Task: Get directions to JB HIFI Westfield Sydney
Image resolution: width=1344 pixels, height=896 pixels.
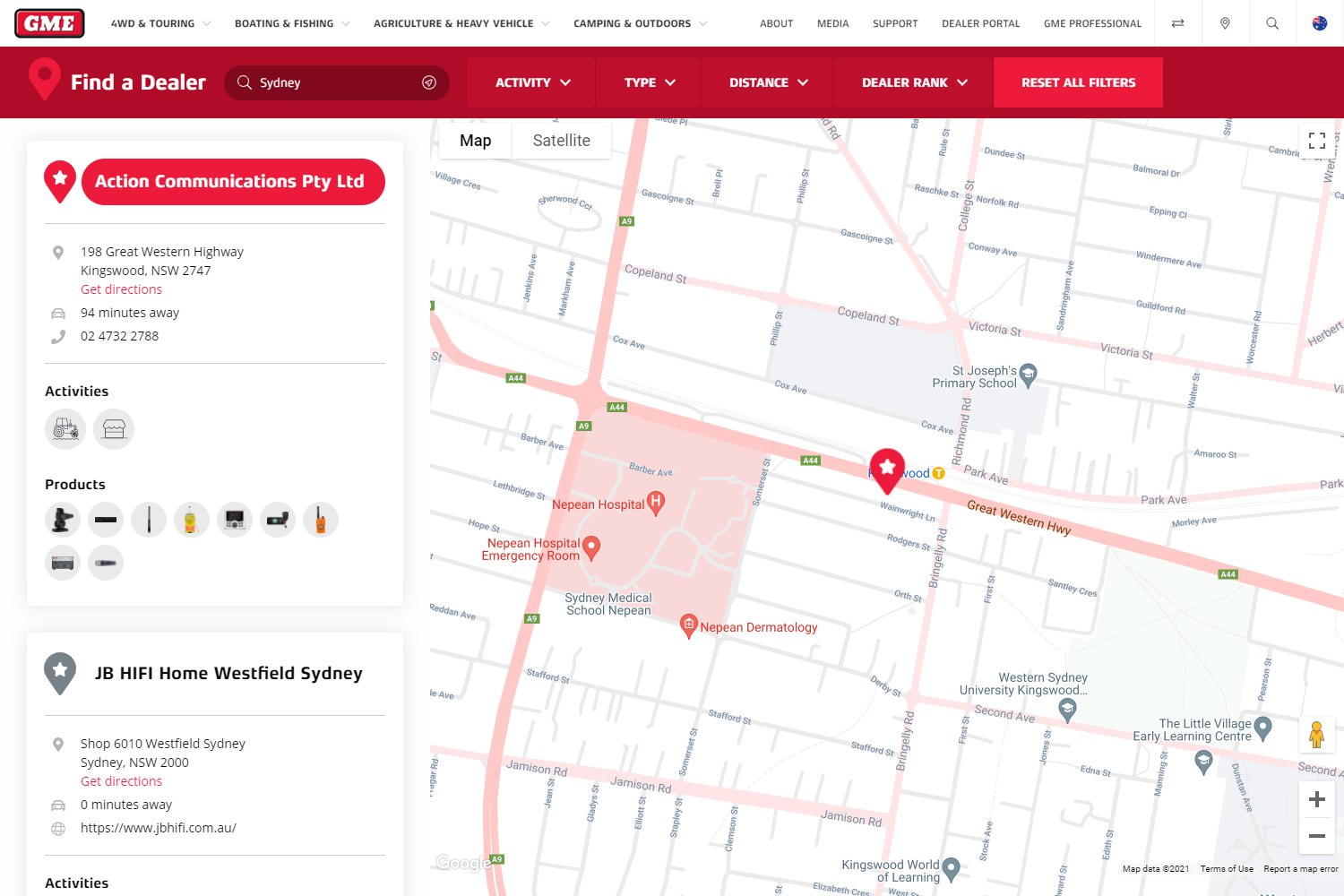Action: click(121, 781)
